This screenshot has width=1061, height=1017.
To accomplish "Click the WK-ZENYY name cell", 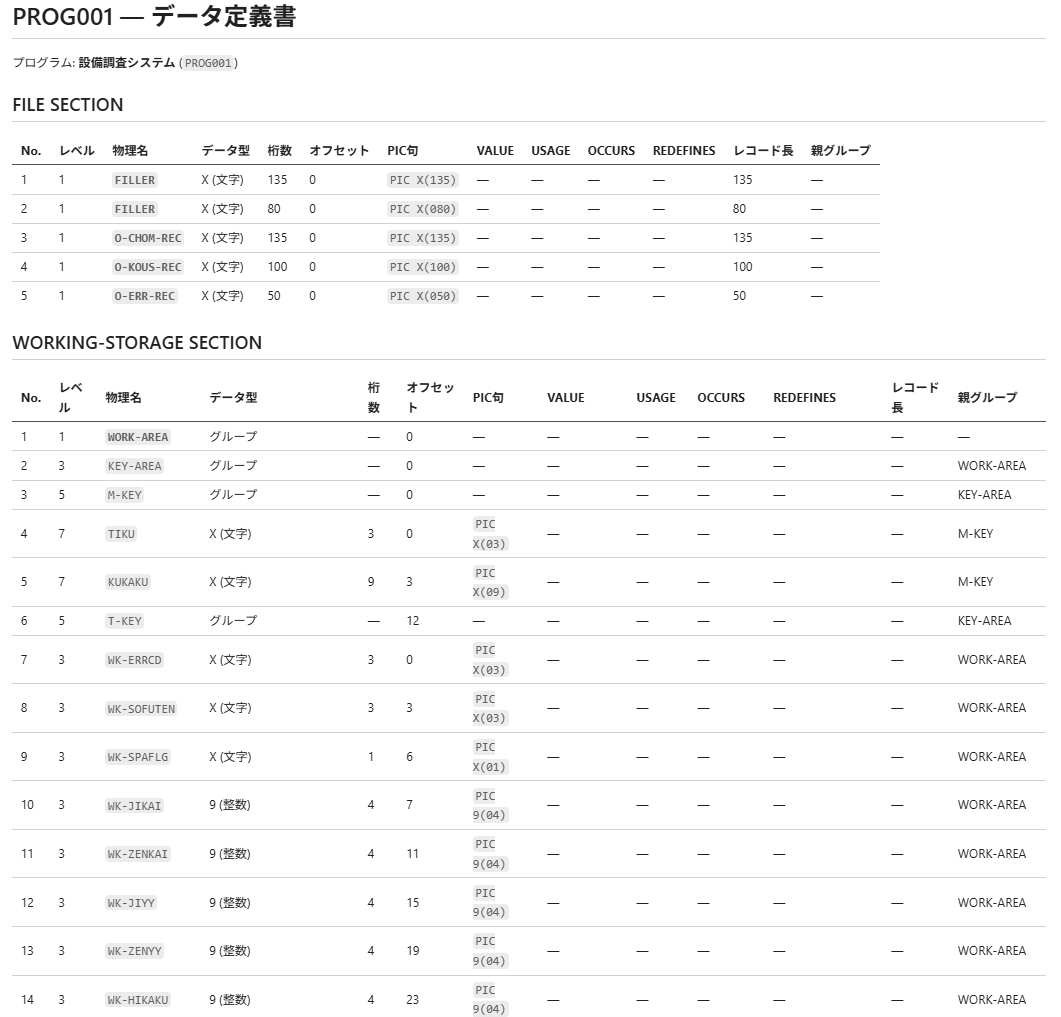I will (135, 951).
